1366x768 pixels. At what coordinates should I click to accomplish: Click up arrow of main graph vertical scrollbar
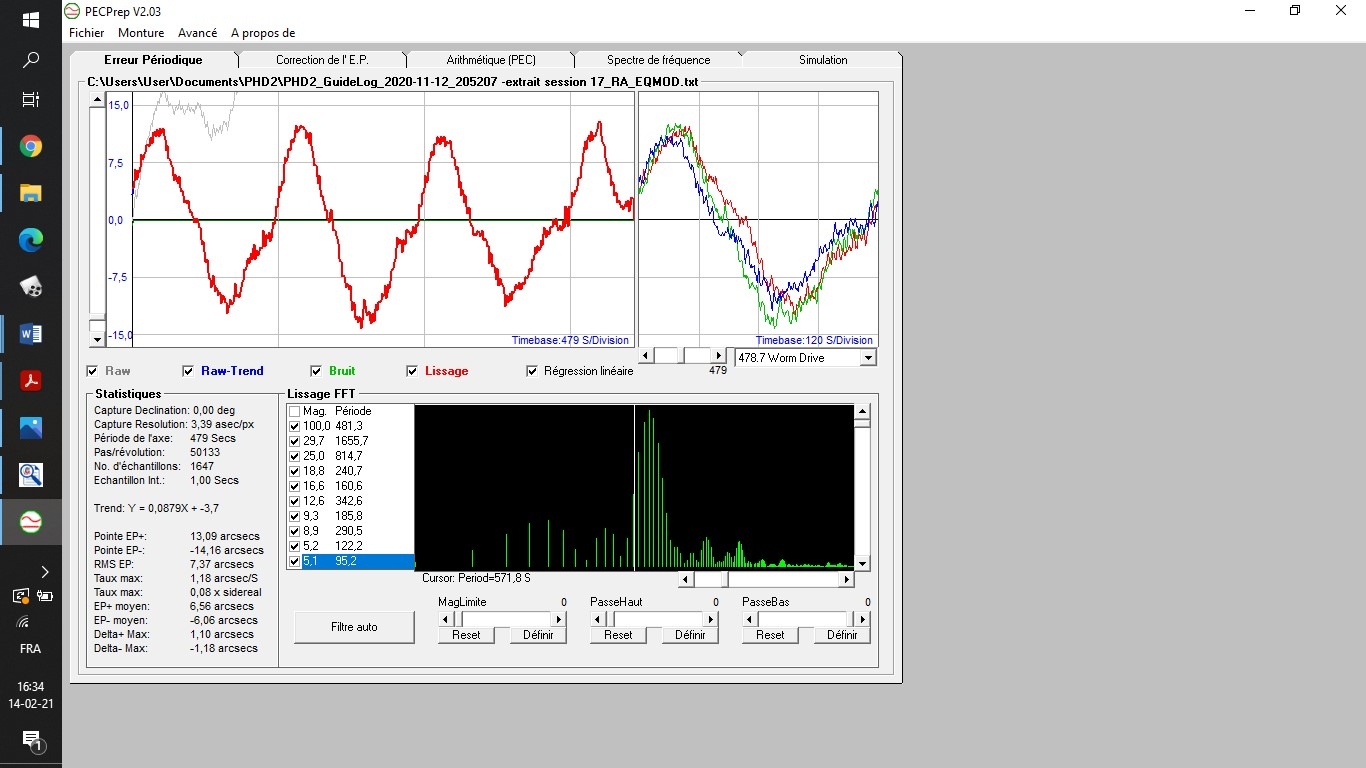97,99
